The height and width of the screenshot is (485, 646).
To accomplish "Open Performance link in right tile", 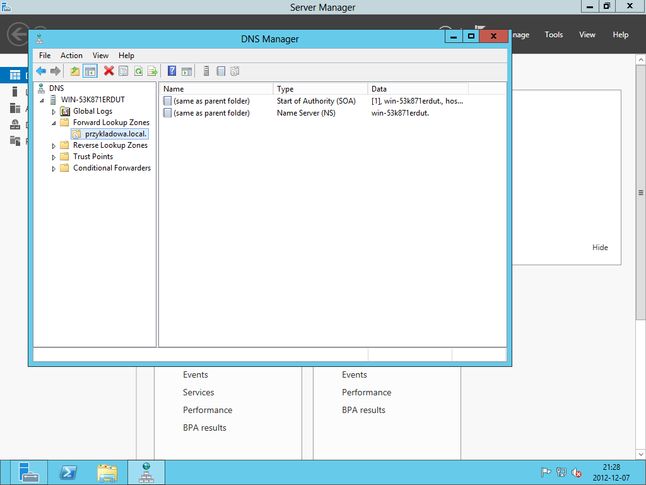I will [x=366, y=392].
